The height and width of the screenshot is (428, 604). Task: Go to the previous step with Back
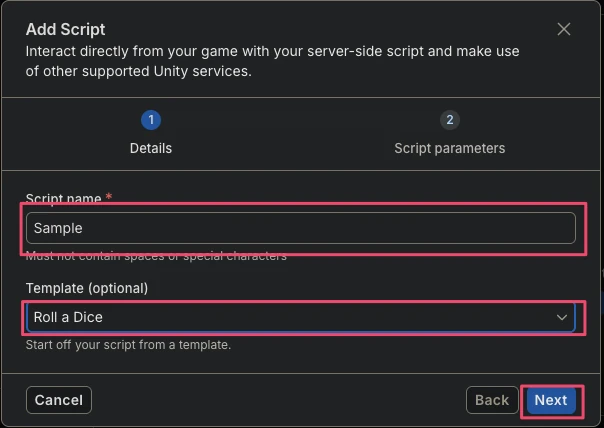tap(492, 400)
